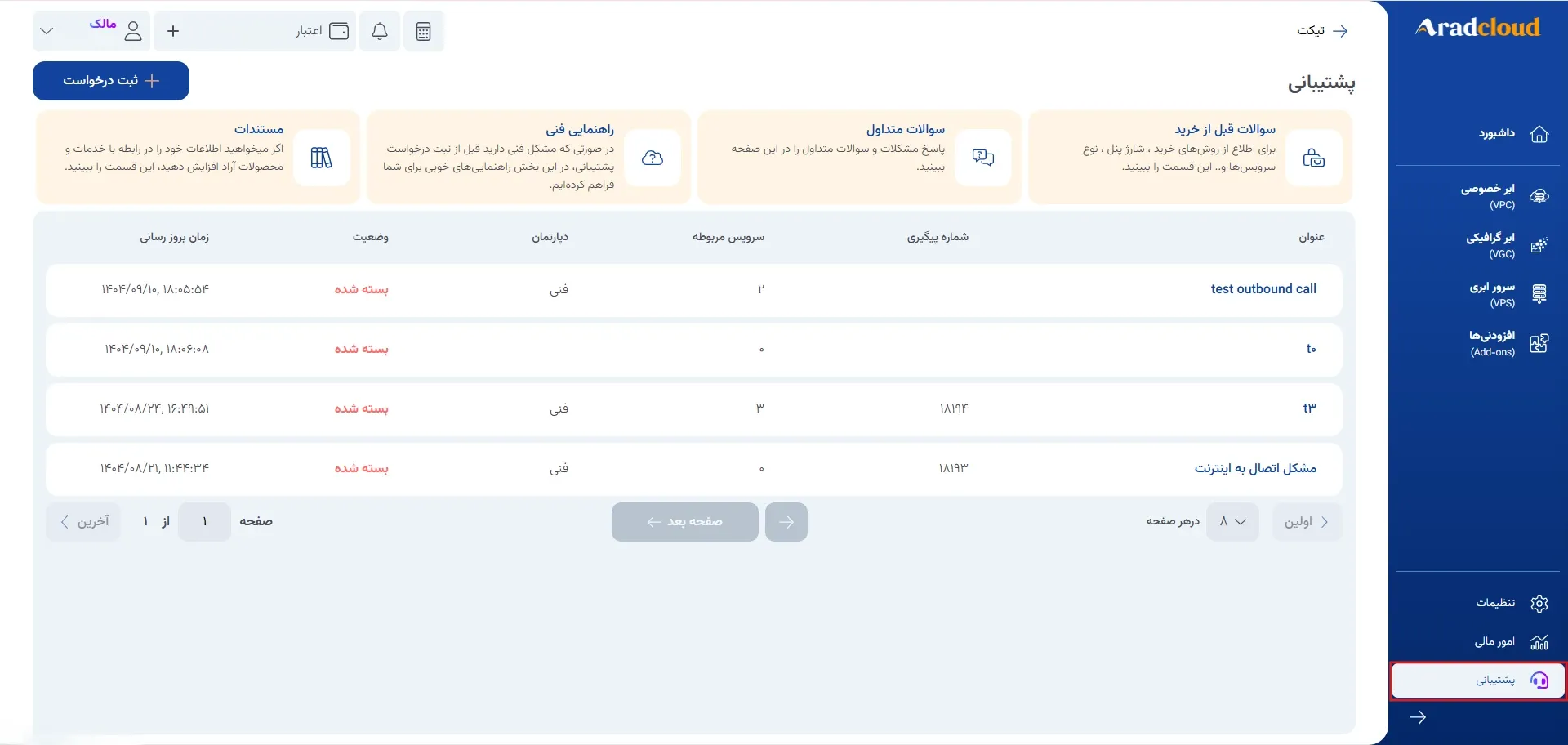Viewport: 1568px width, 745px height.
Task: Open the user profile avatar icon
Action: [133, 31]
